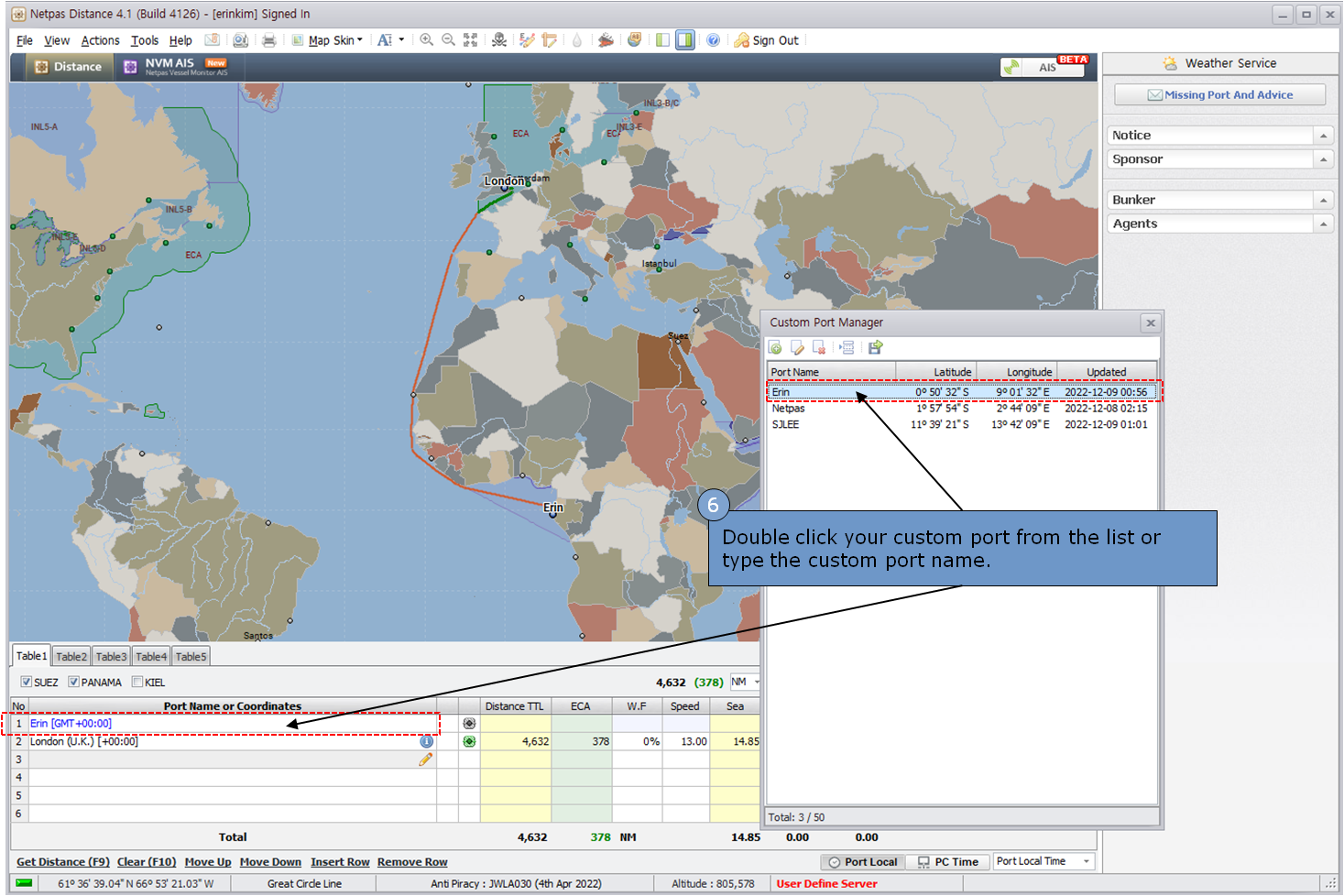Switch to Table3 tab
Screen dimensions: 1344x896
[111, 657]
